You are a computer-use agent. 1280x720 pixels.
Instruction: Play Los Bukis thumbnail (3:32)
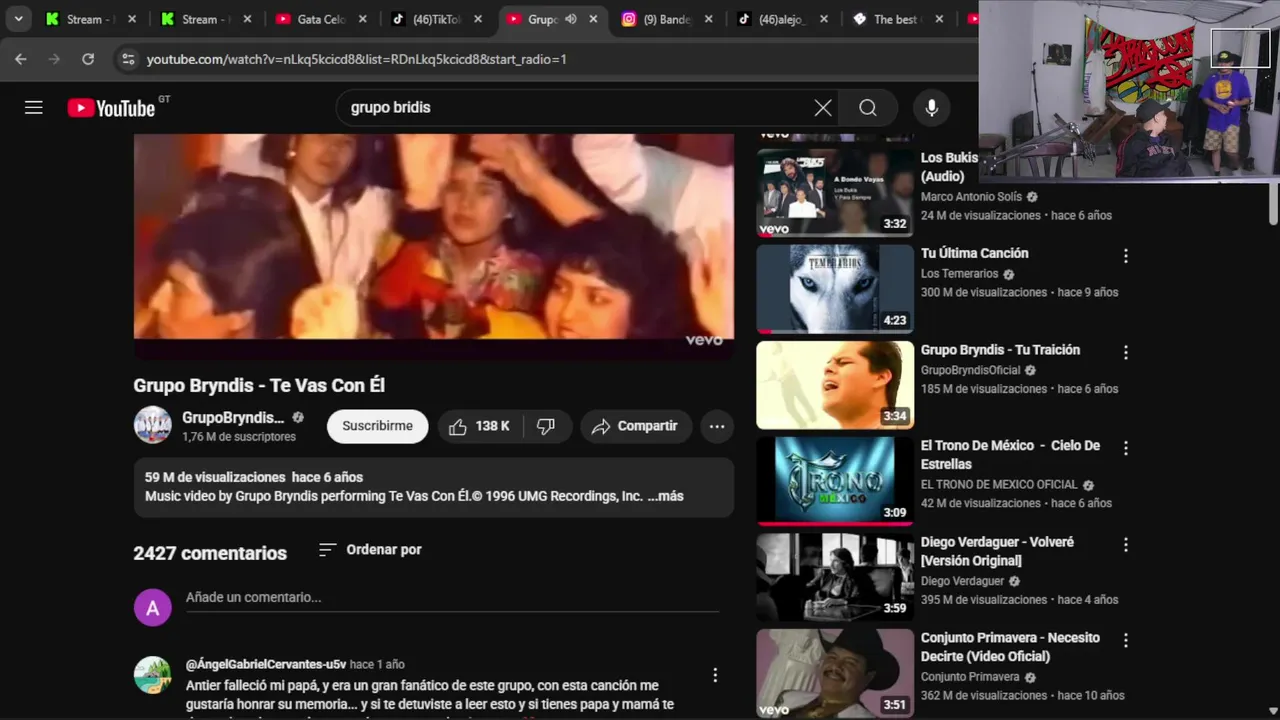pos(835,192)
